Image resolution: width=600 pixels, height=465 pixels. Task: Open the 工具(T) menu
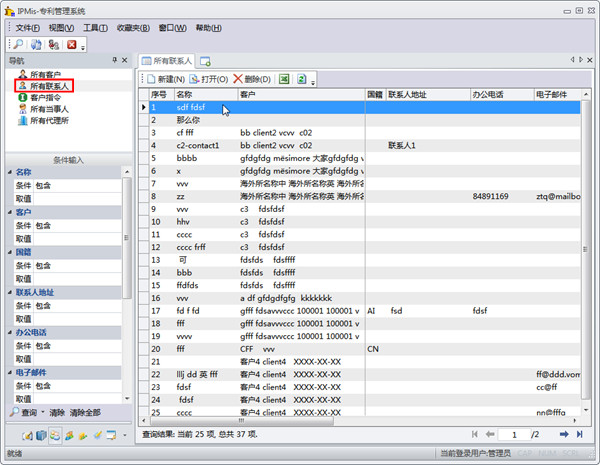pyautogui.click(x=95, y=28)
